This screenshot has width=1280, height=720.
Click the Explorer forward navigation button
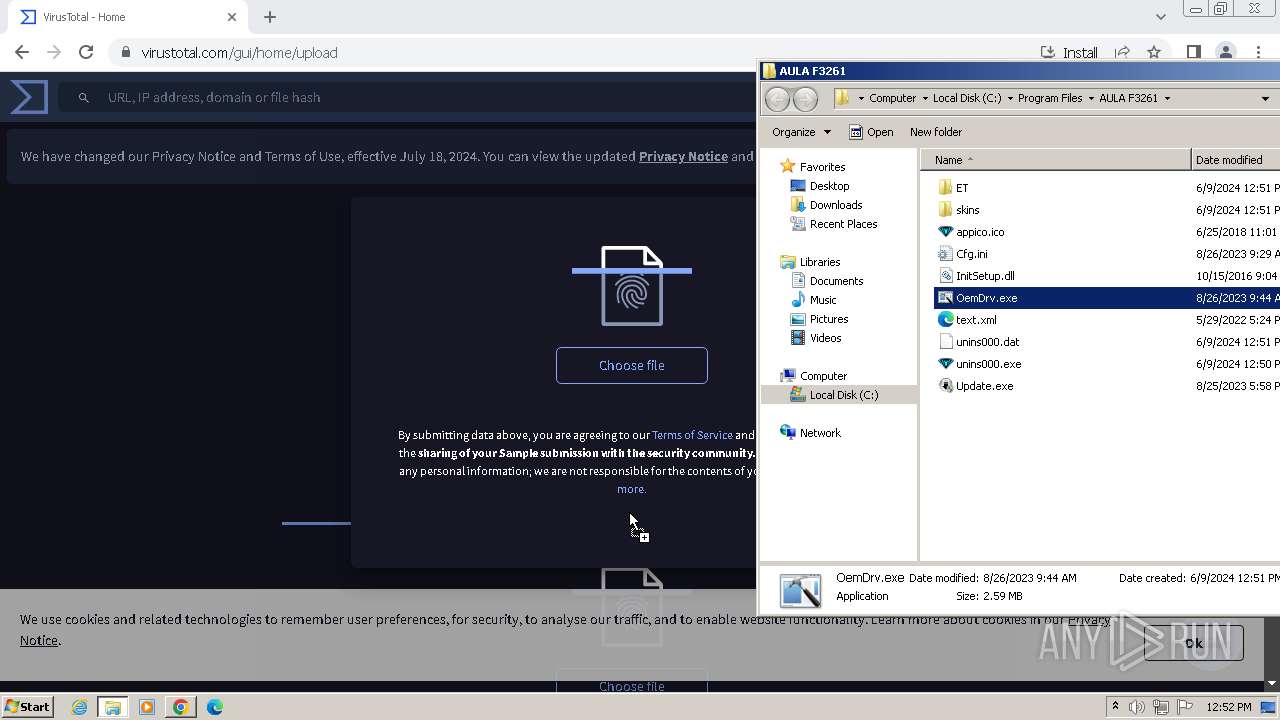(x=805, y=98)
